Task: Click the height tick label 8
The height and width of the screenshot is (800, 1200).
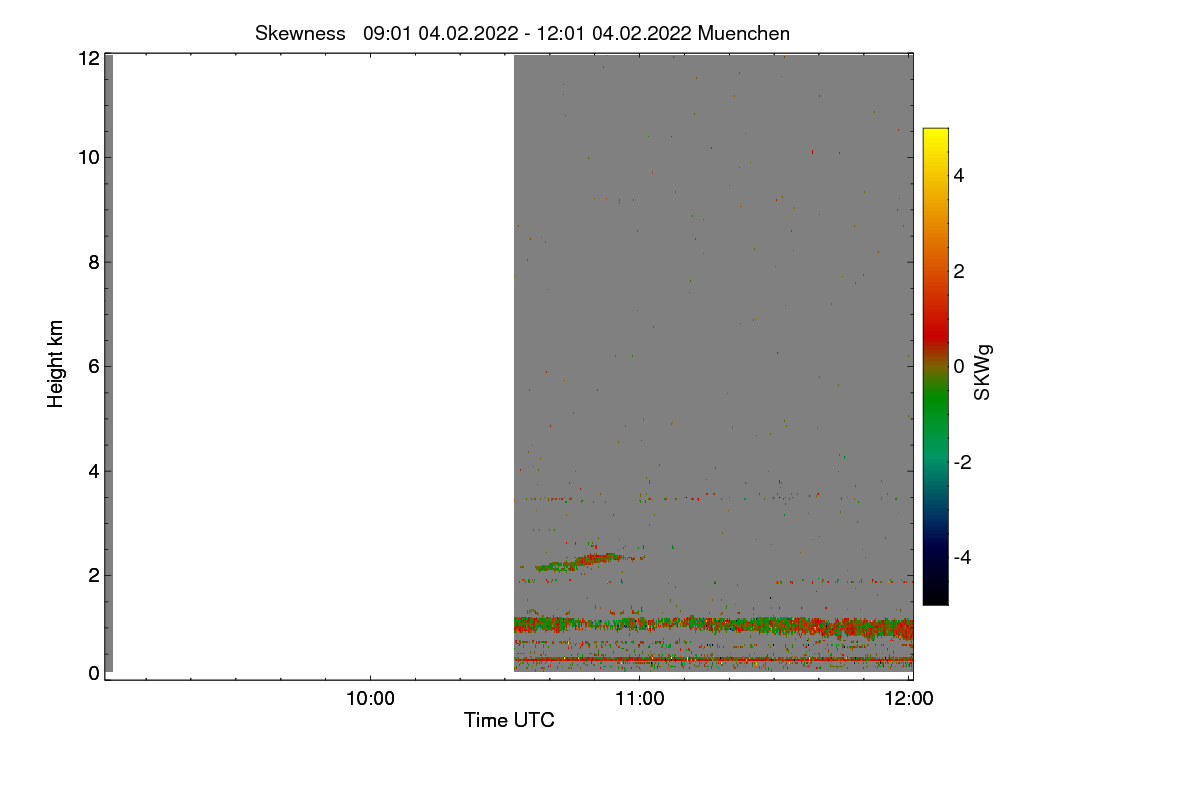Action: coord(94,262)
